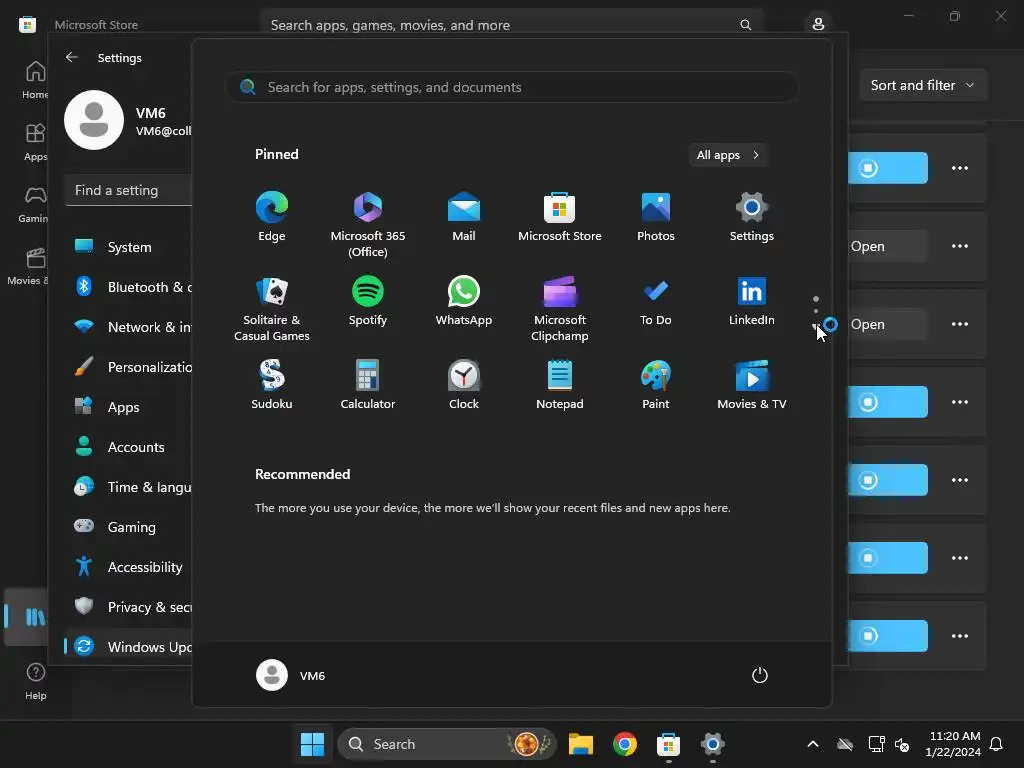Screen dimensions: 1024x768
Task: Open muted volume icon in system tray
Action: coord(902,744)
